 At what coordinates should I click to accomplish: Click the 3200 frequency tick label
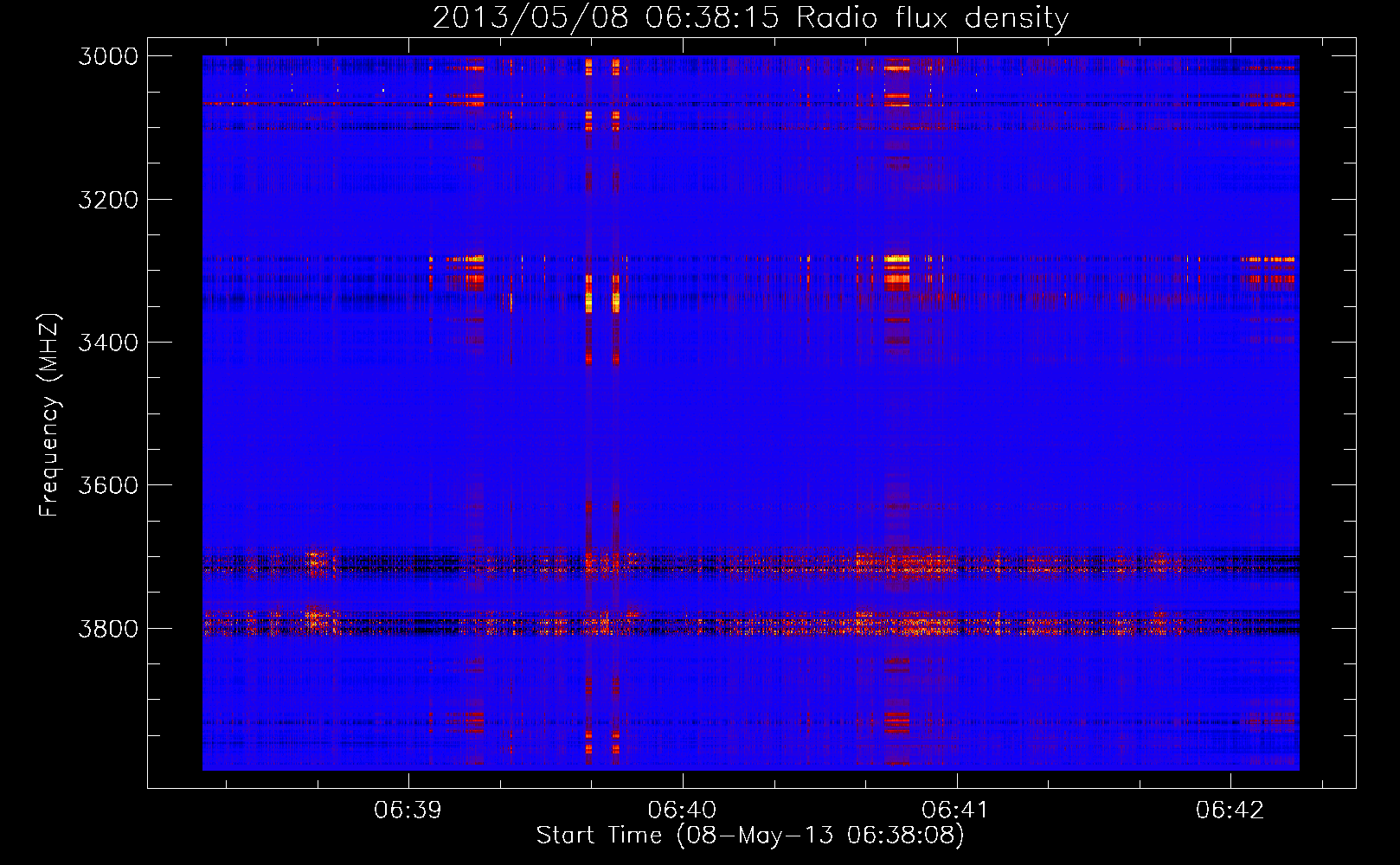(108, 200)
